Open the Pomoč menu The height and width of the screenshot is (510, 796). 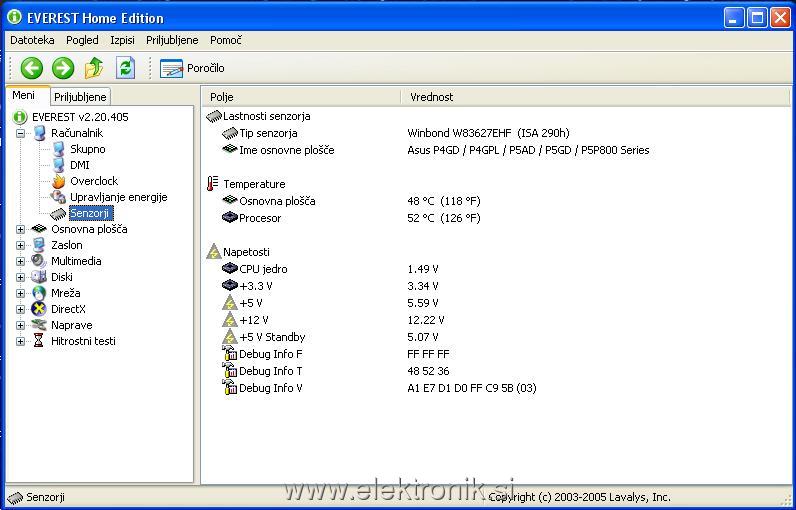point(226,40)
